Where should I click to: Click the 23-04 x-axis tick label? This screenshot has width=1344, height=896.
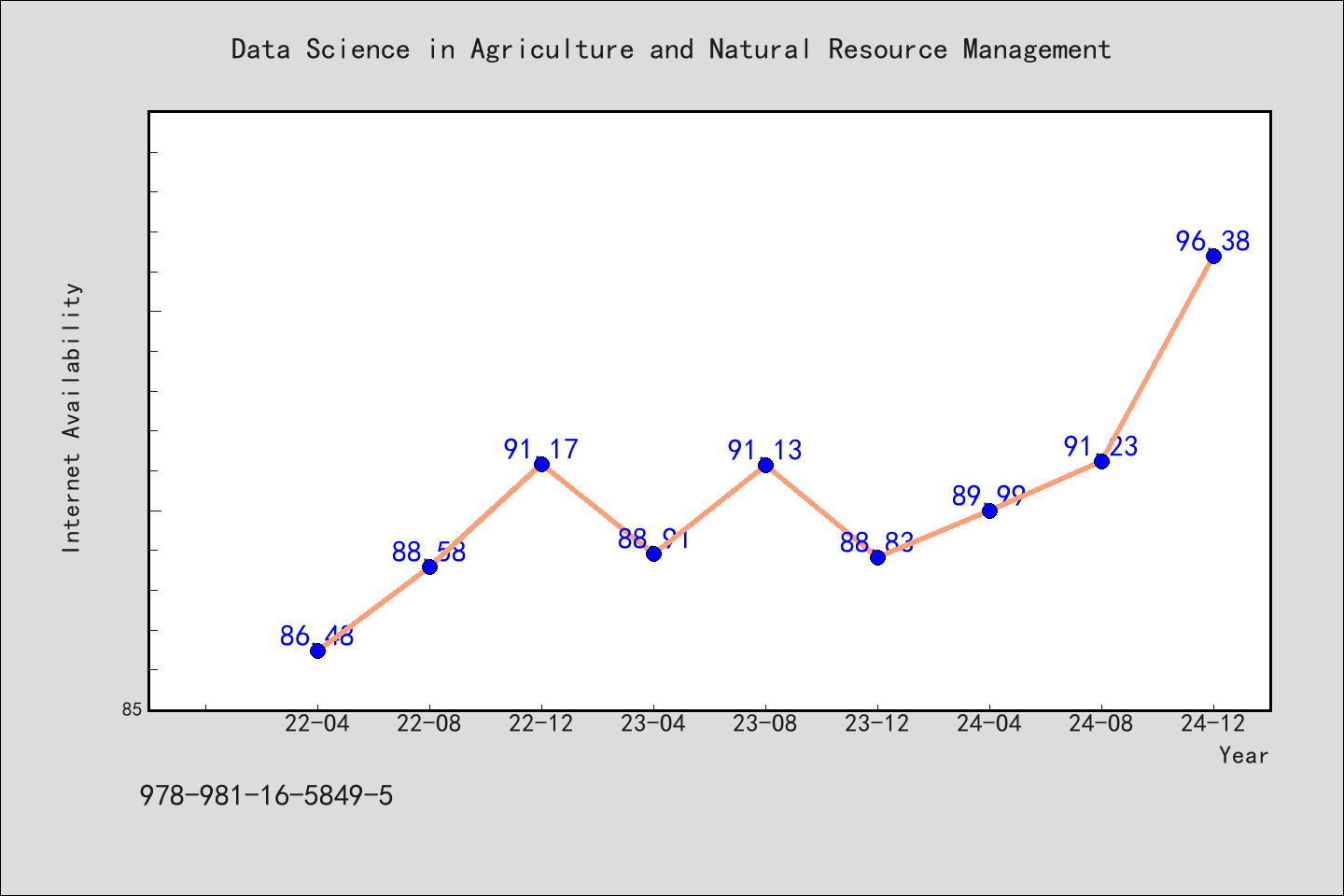click(653, 724)
